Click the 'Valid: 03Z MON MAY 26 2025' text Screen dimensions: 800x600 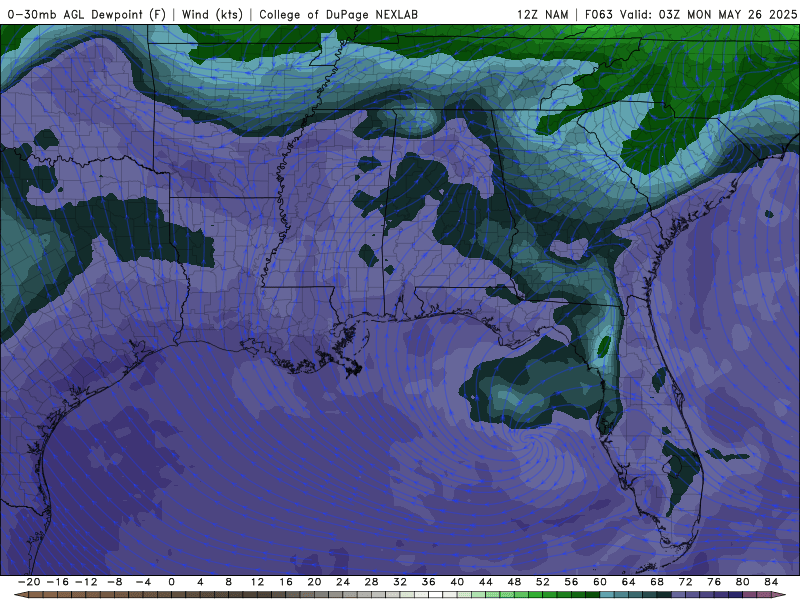(x=708, y=14)
